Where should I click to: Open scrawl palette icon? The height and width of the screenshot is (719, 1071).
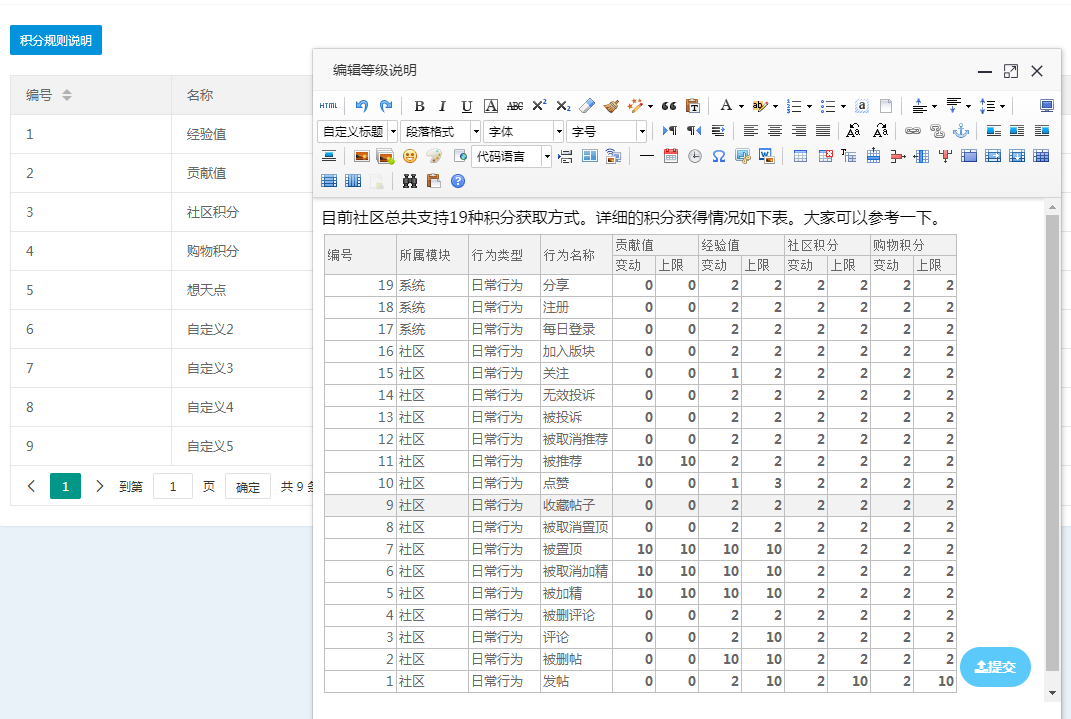(x=434, y=156)
